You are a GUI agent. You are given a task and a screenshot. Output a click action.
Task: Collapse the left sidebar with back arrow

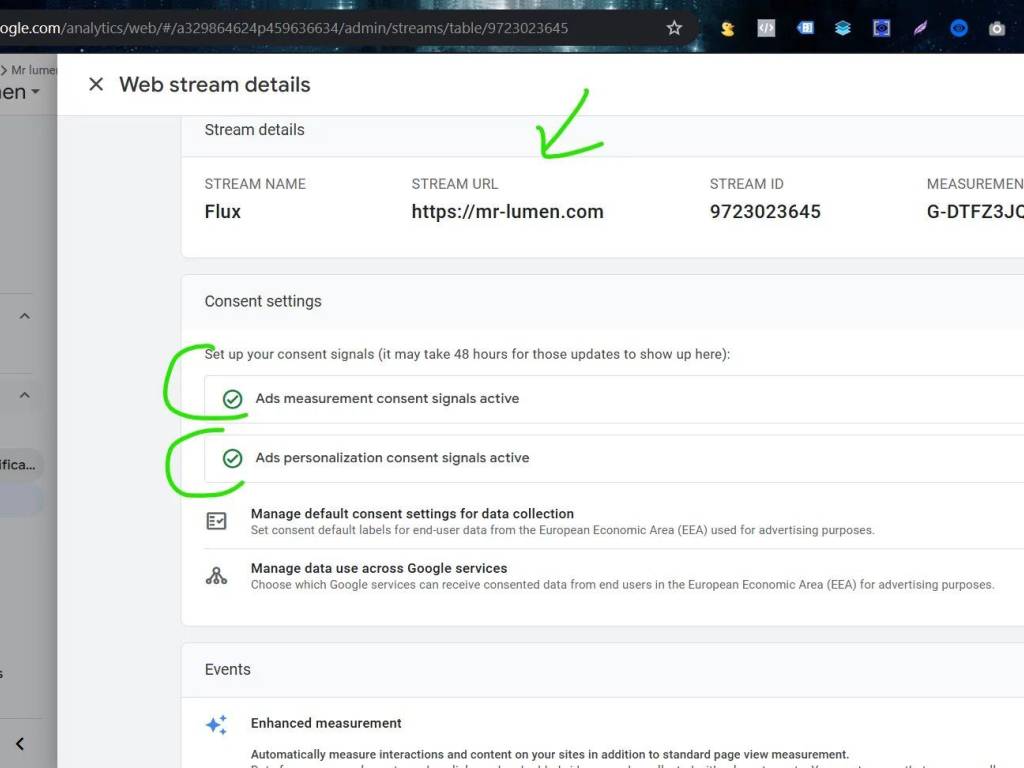click(20, 744)
